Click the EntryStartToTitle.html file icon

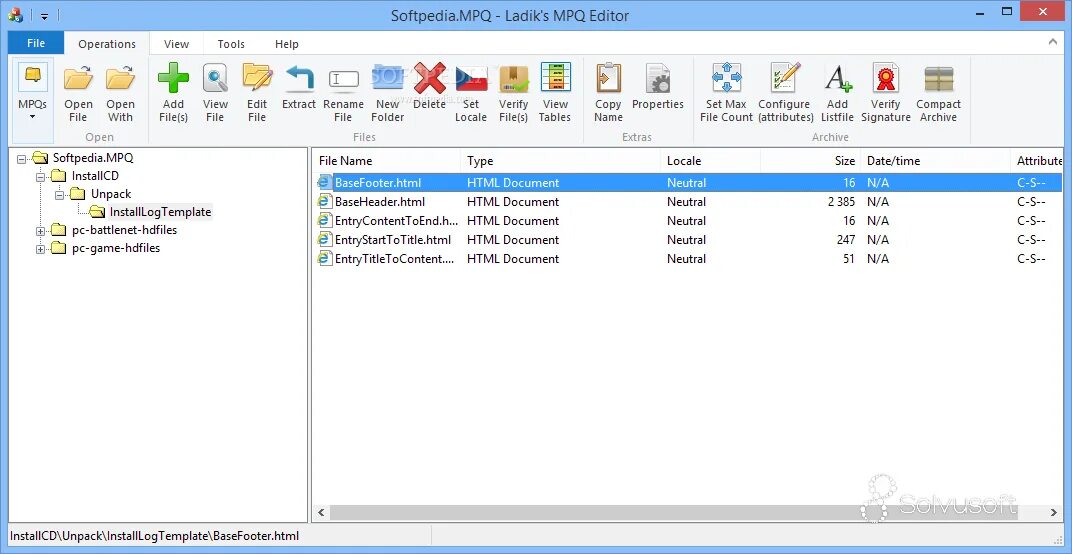point(325,240)
